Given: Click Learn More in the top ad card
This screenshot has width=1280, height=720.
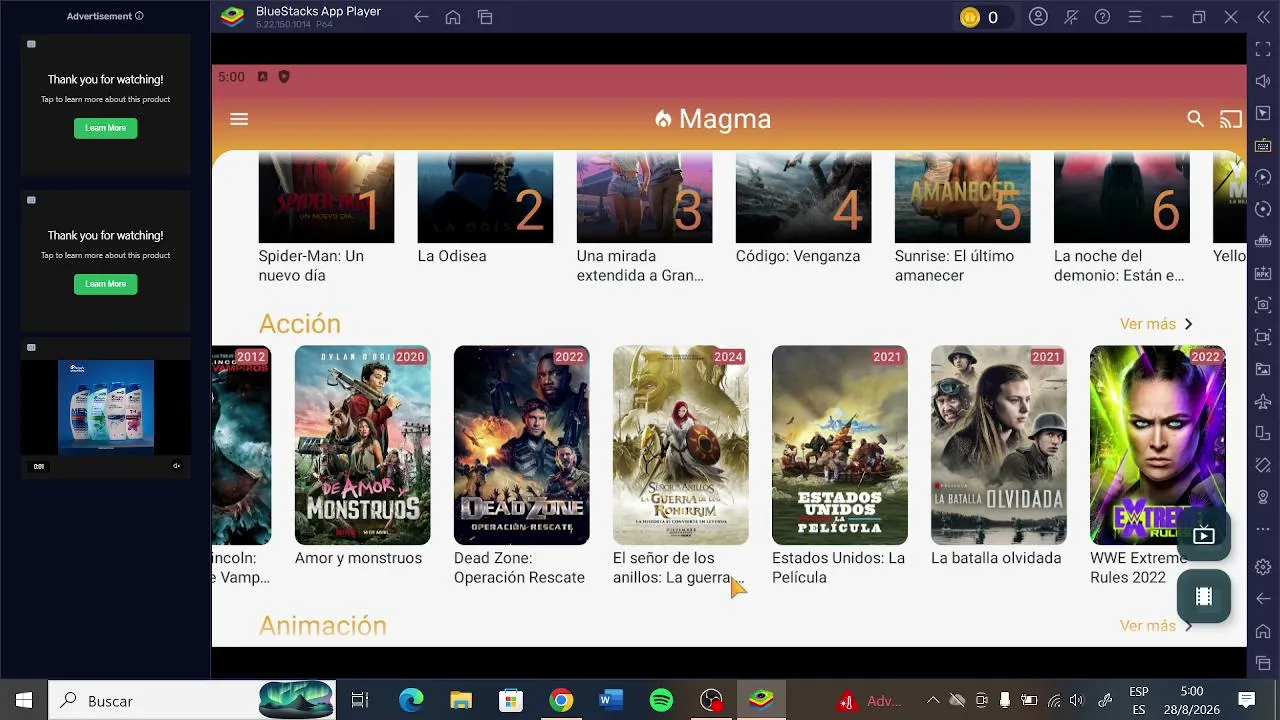Looking at the screenshot, I should (x=105, y=128).
